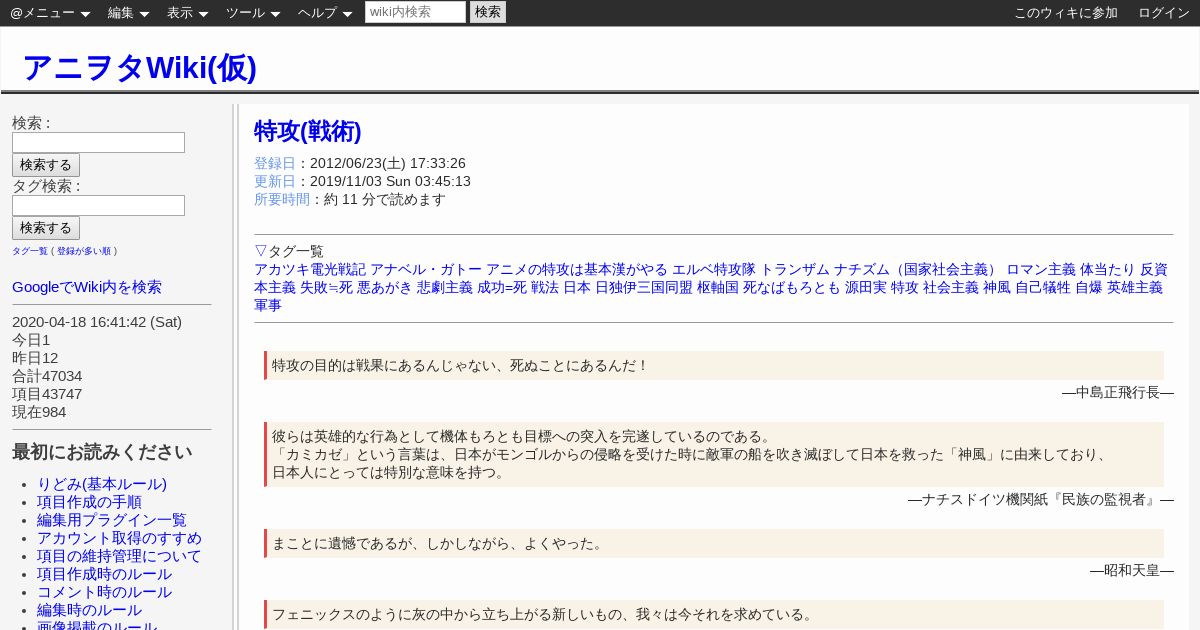
Task: Open the トランザム tag
Action: [795, 269]
